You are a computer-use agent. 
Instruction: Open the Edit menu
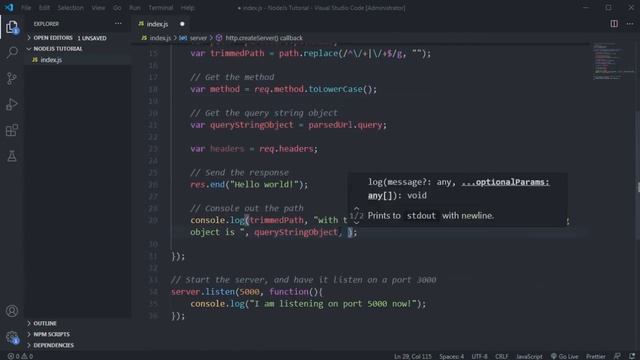tap(44, 8)
